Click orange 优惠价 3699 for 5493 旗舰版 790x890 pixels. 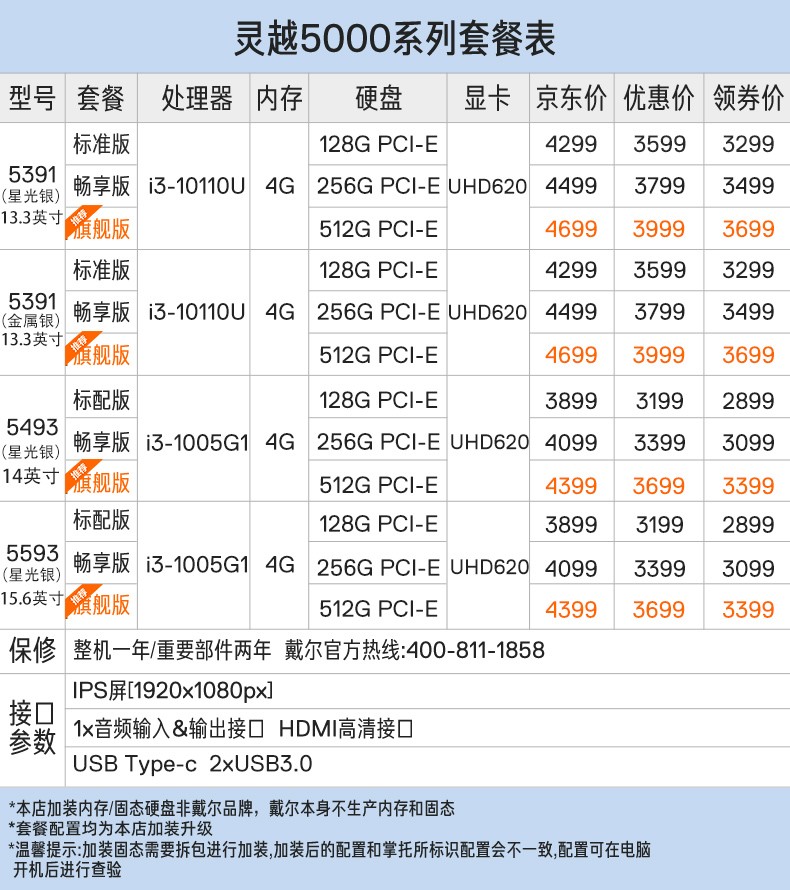pyautogui.click(x=659, y=486)
